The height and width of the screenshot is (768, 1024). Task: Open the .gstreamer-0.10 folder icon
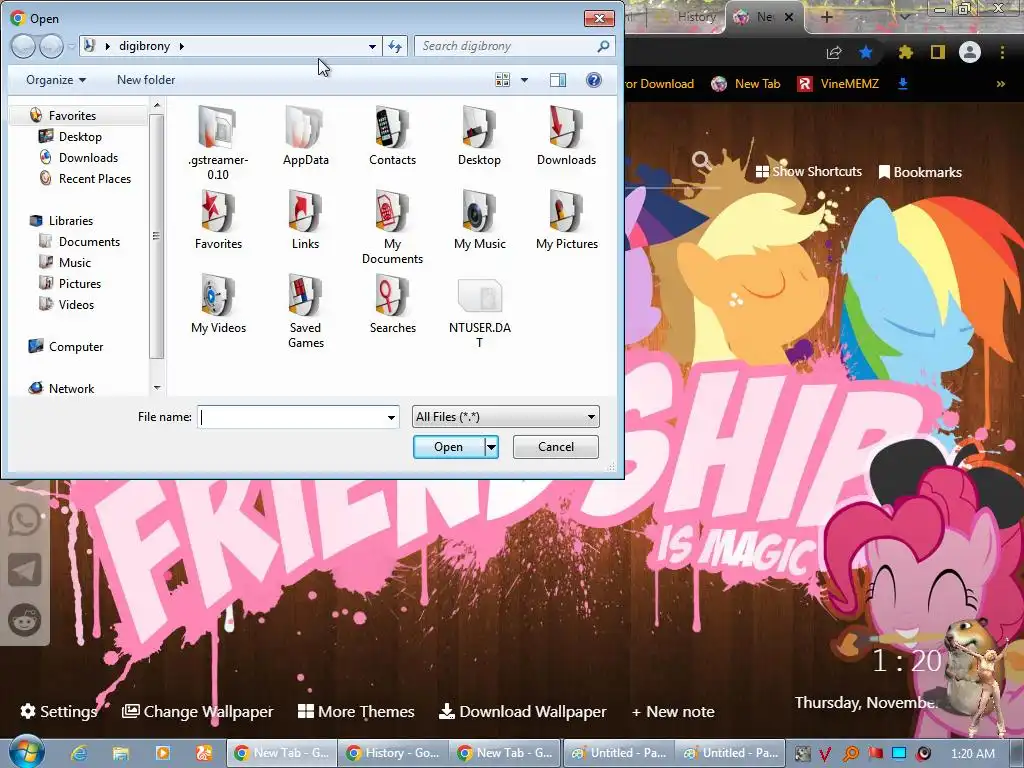[217, 127]
